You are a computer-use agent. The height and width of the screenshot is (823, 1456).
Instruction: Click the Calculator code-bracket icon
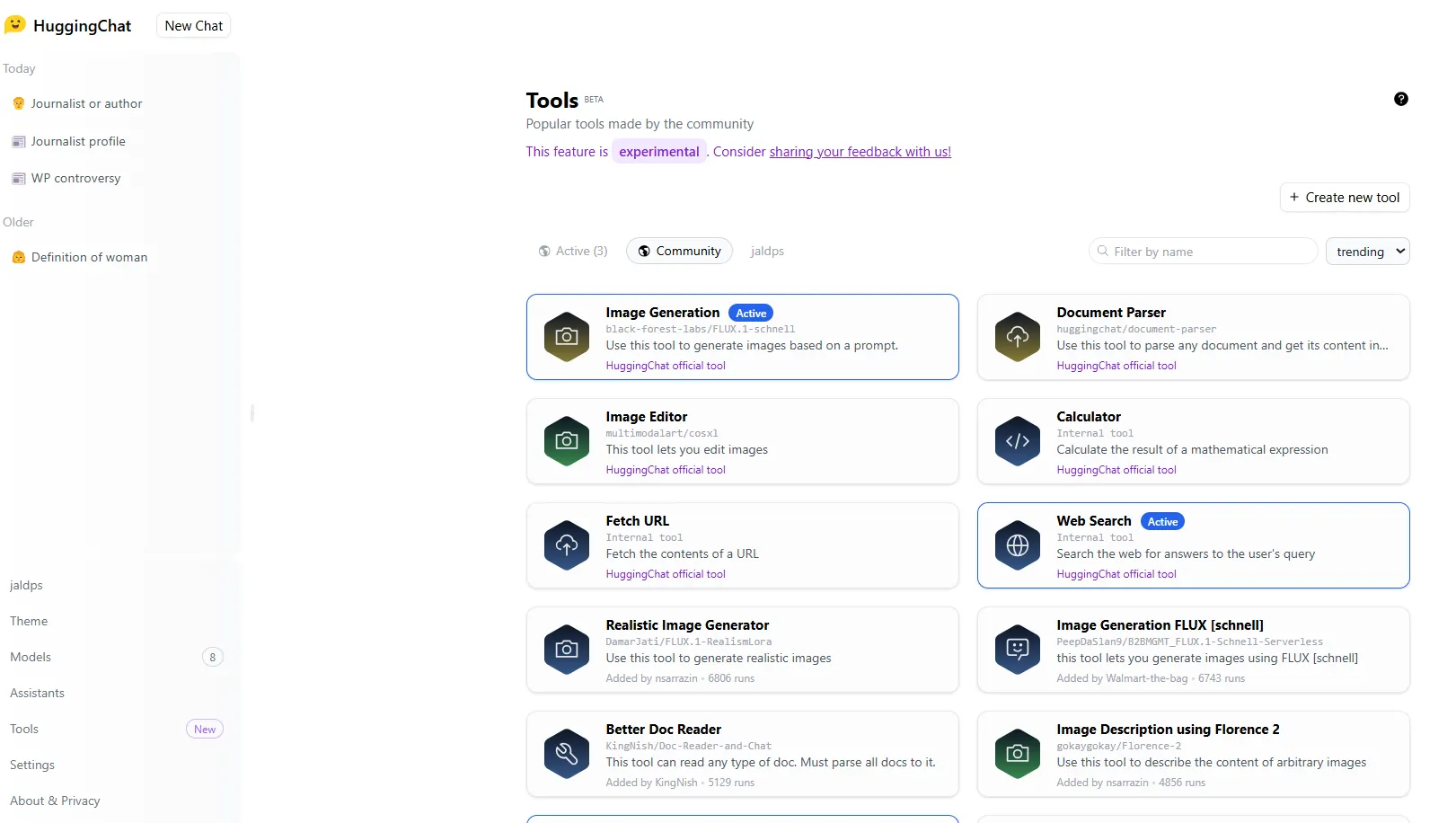pos(1017,441)
